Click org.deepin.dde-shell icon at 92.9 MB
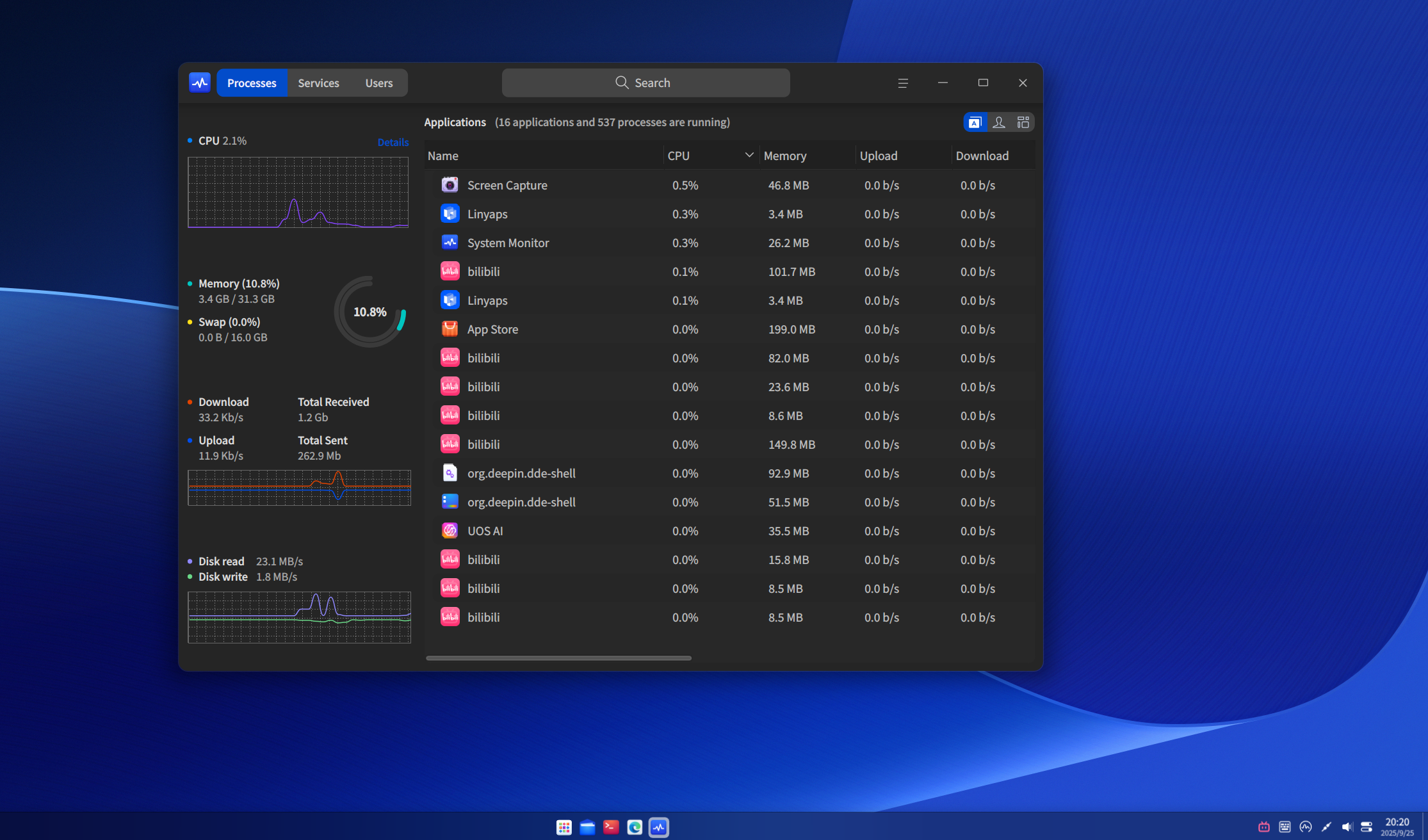The width and height of the screenshot is (1428, 840). tap(450, 473)
